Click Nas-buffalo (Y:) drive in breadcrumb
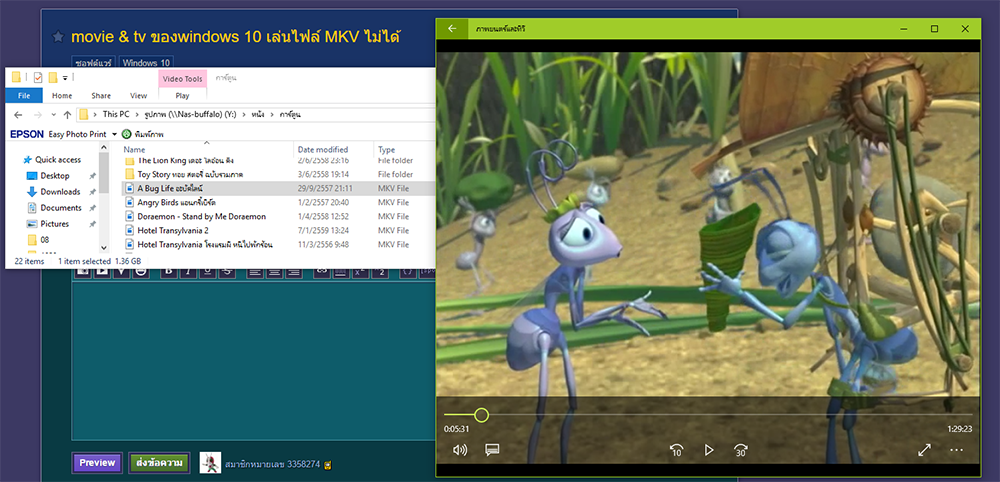The width and height of the screenshot is (1000, 482). [189, 115]
